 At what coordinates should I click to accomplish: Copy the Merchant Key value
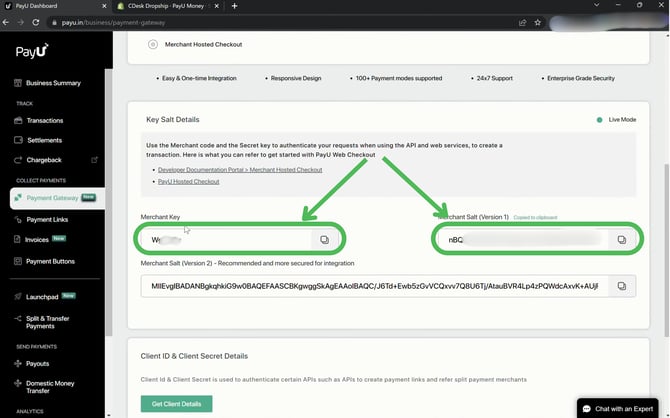tap(324, 240)
